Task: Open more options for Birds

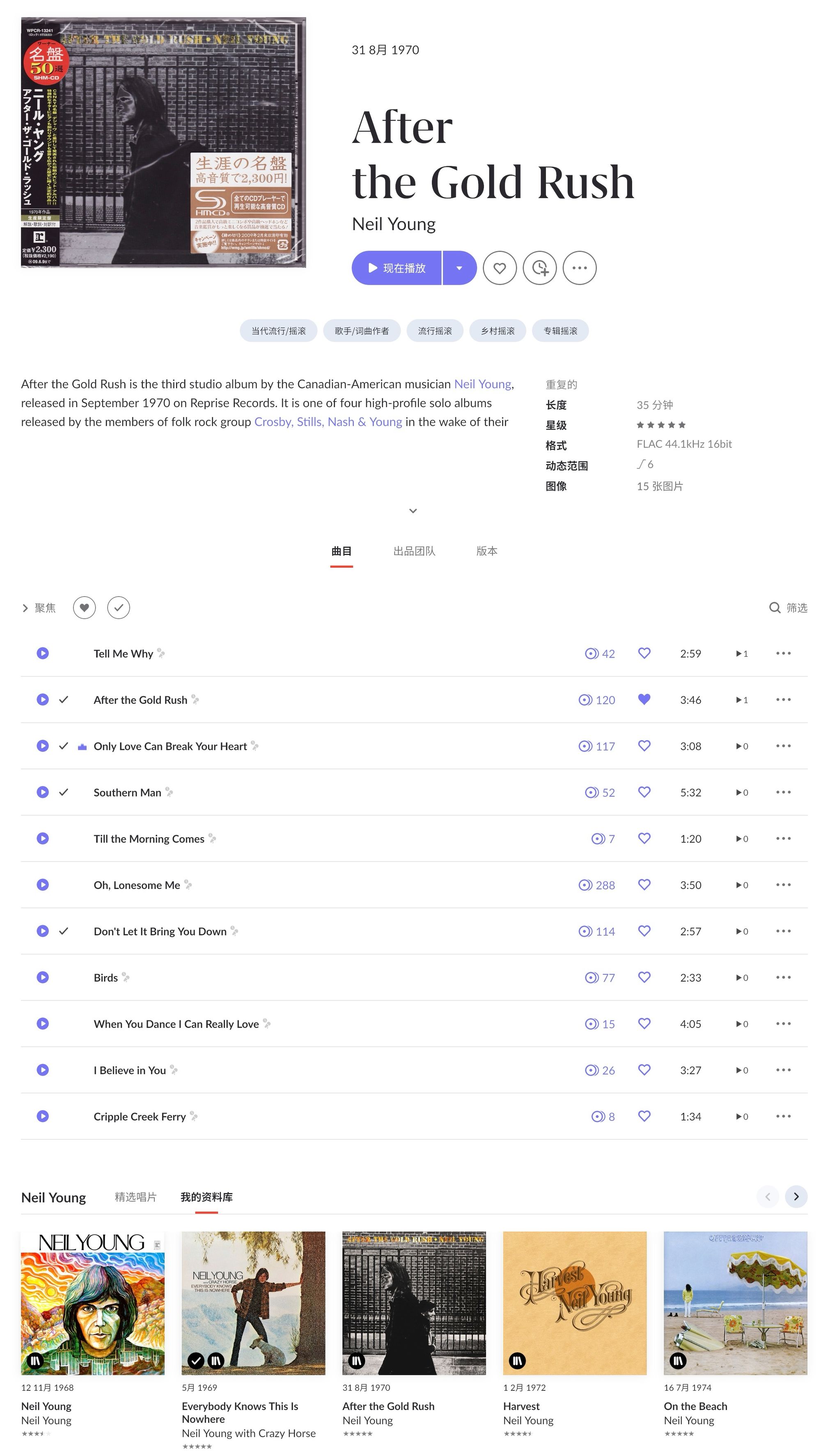Action: (x=783, y=977)
